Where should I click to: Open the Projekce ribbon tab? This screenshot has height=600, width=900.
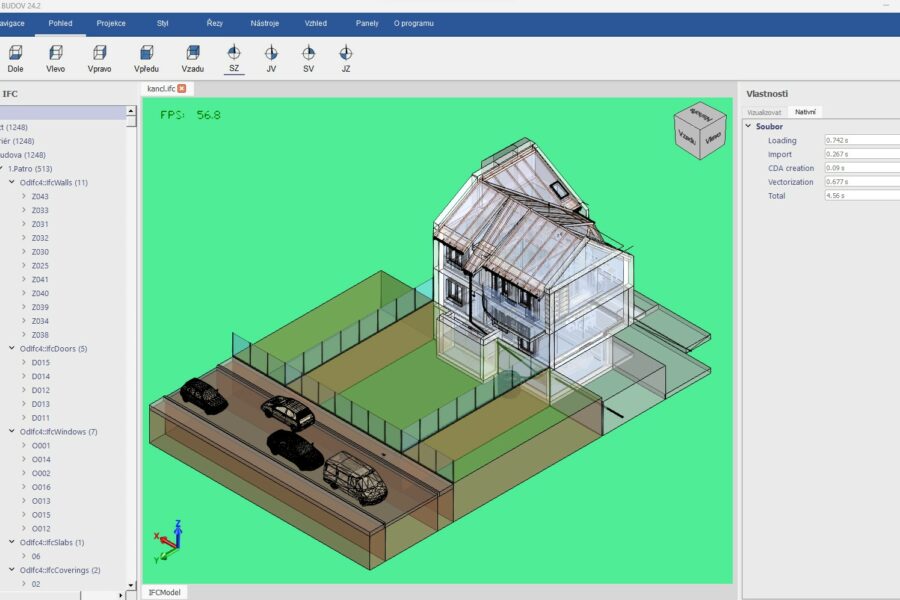[x=111, y=23]
